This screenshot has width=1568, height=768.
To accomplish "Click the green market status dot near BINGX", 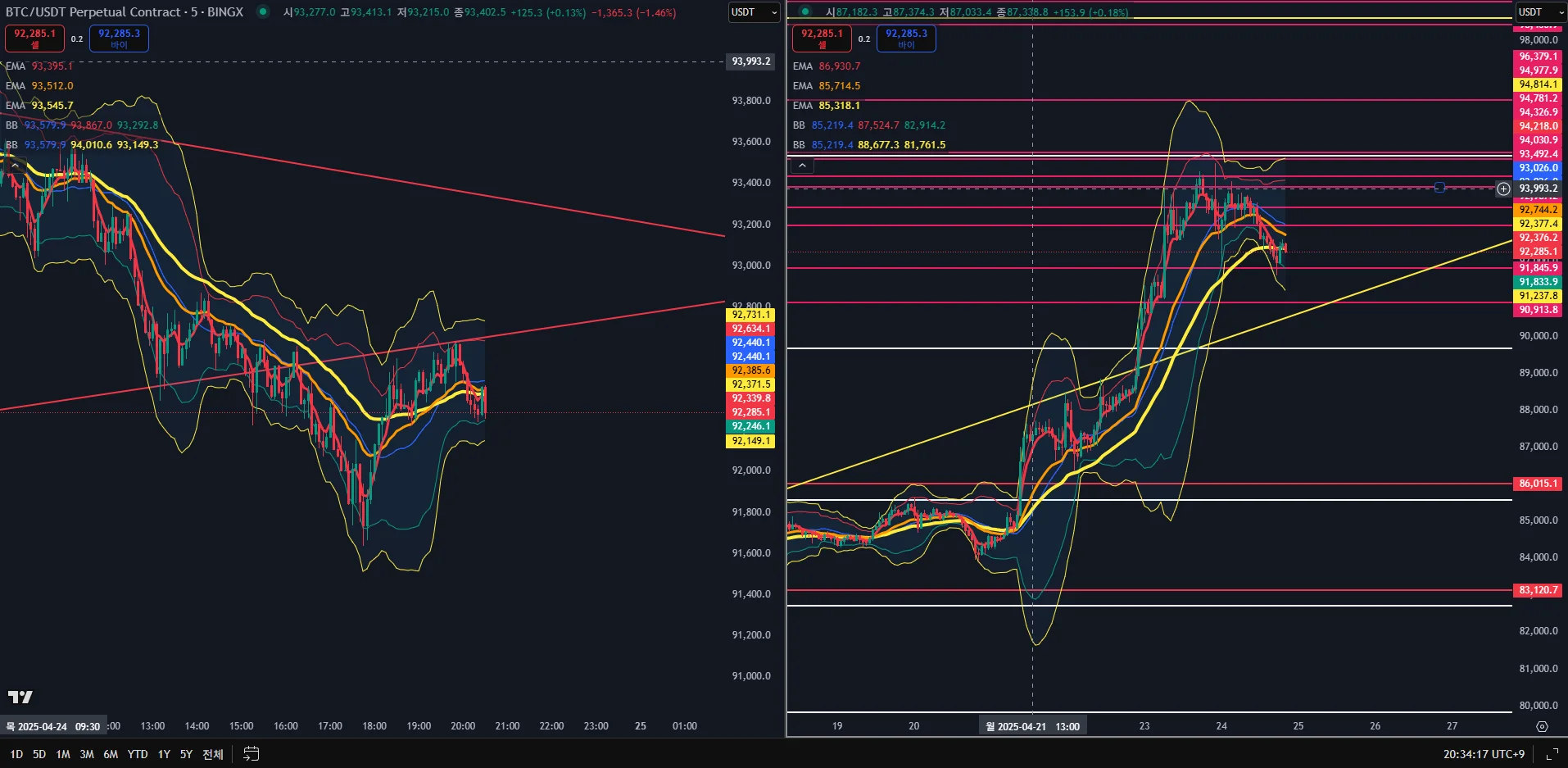I will click(x=262, y=11).
